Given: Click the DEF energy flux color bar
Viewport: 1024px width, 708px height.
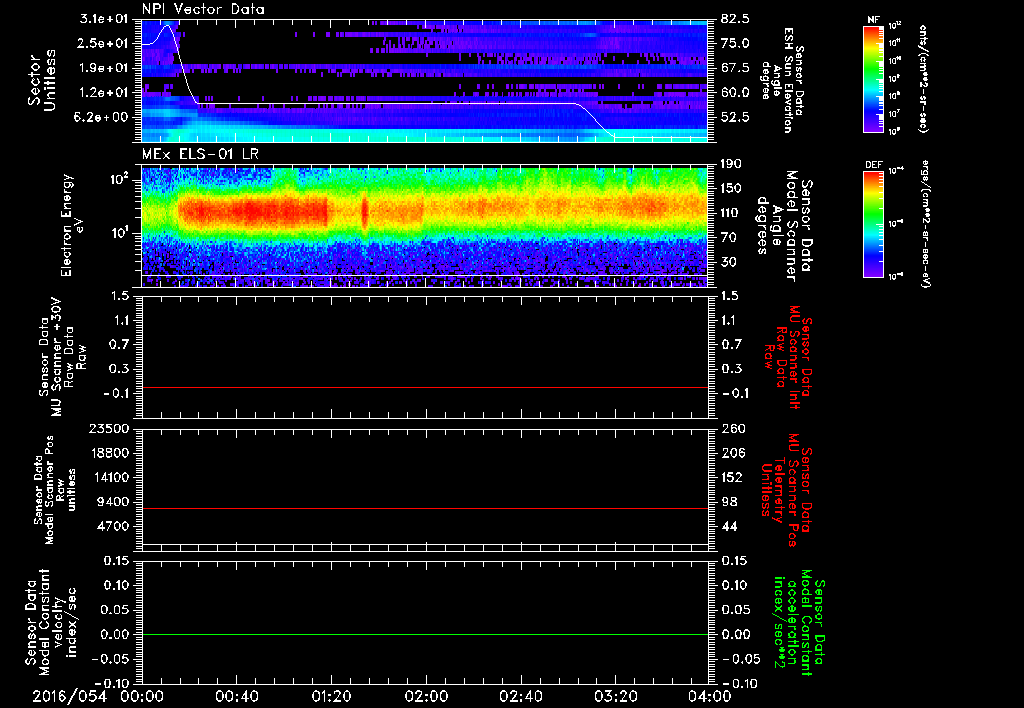Looking at the screenshot, I should (x=873, y=224).
